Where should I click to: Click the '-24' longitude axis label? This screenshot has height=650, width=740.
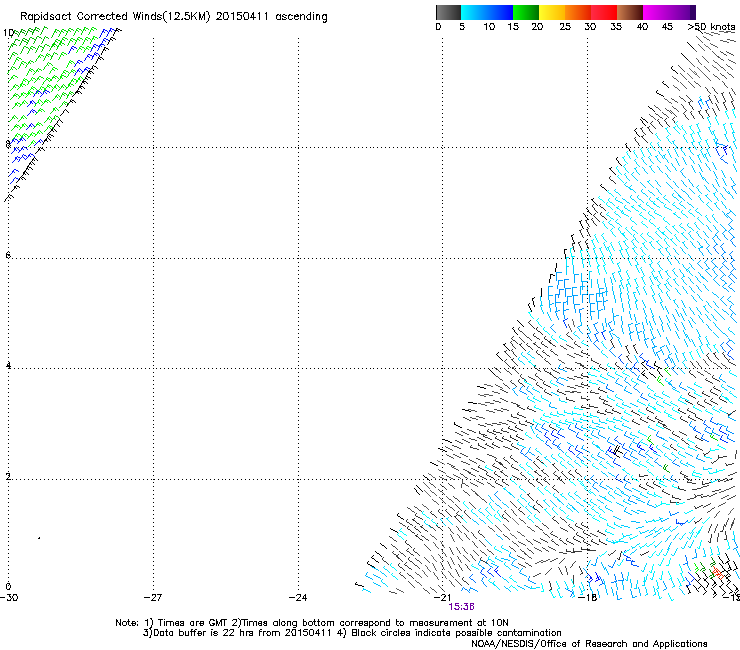[298, 597]
